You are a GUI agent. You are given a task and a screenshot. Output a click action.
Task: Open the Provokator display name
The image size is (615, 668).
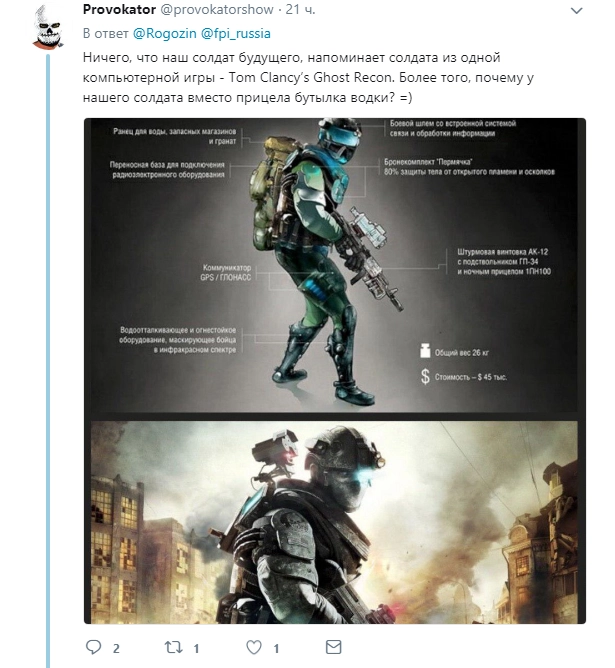point(119,10)
